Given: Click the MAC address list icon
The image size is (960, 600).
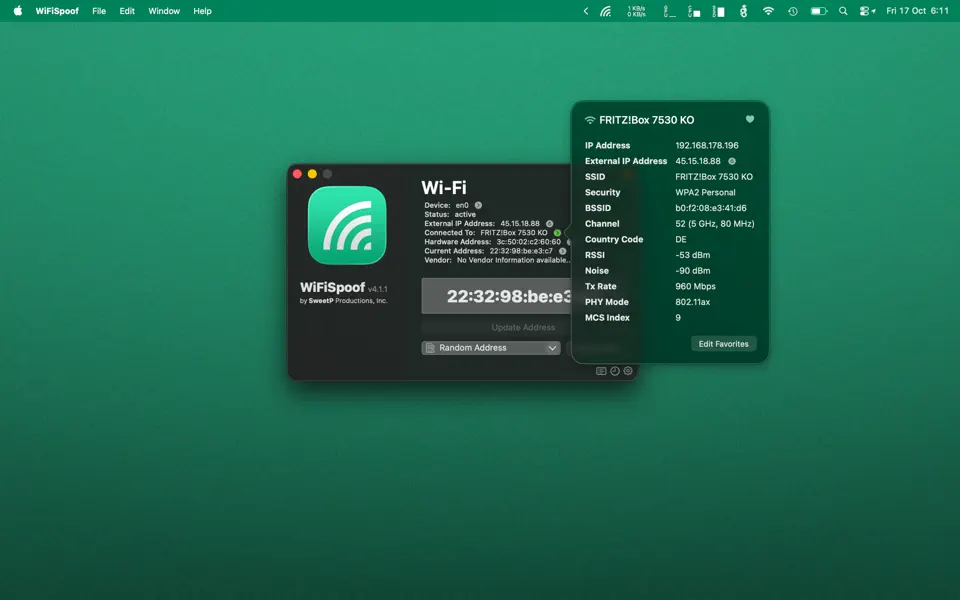Looking at the screenshot, I should 601,370.
